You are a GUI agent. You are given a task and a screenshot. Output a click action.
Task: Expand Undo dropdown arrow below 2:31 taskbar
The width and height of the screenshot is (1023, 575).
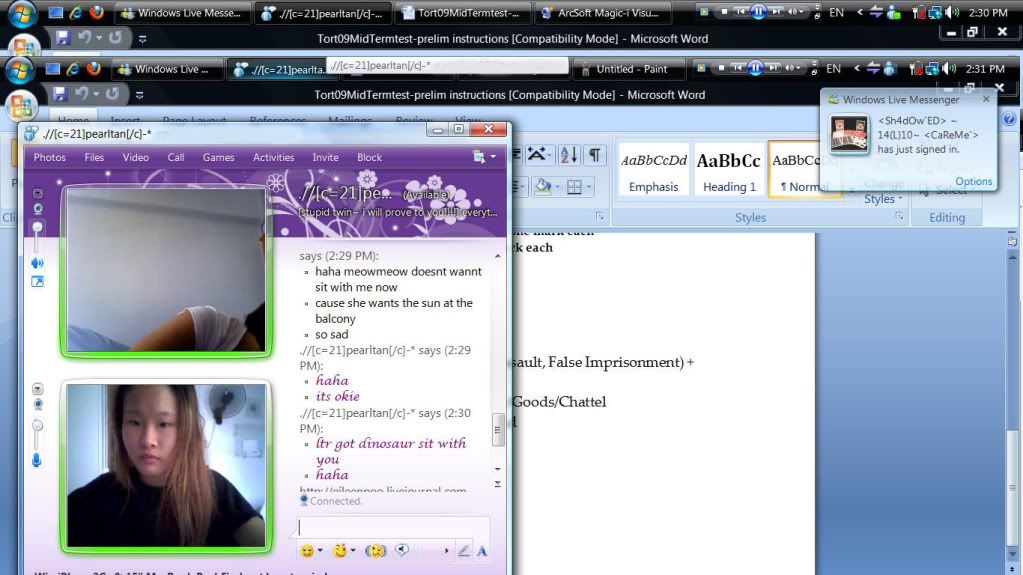tap(96, 94)
